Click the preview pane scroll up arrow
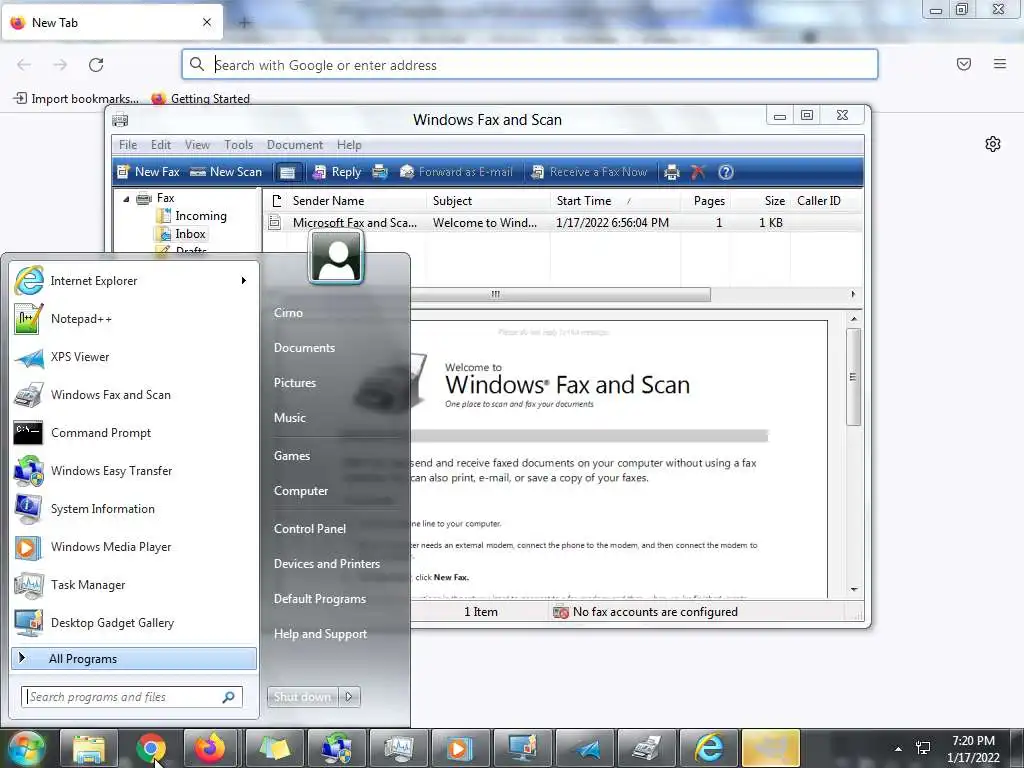The height and width of the screenshot is (768, 1024). coord(854,319)
